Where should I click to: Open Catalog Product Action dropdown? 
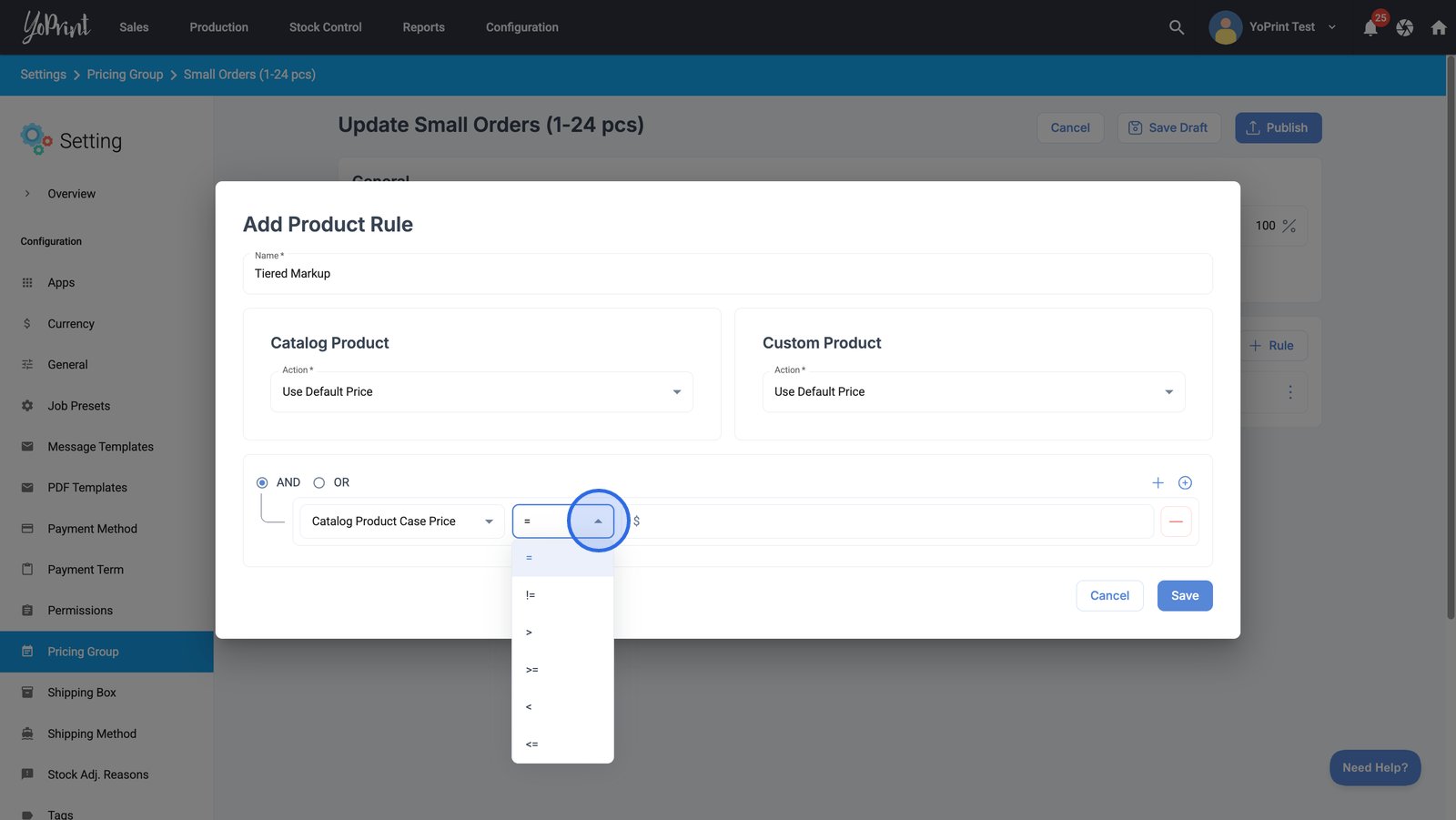pyautogui.click(x=481, y=392)
